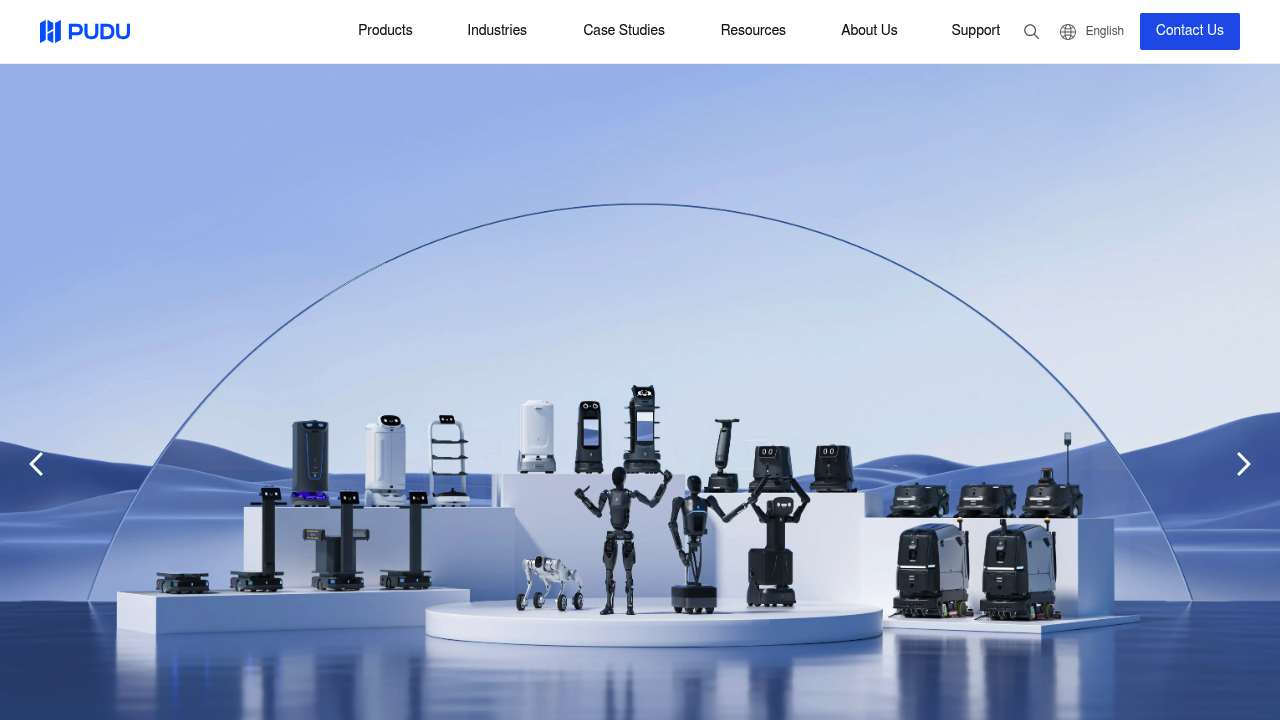Click the left chevron on the banner
The image size is (1280, 720).
[x=36, y=464]
